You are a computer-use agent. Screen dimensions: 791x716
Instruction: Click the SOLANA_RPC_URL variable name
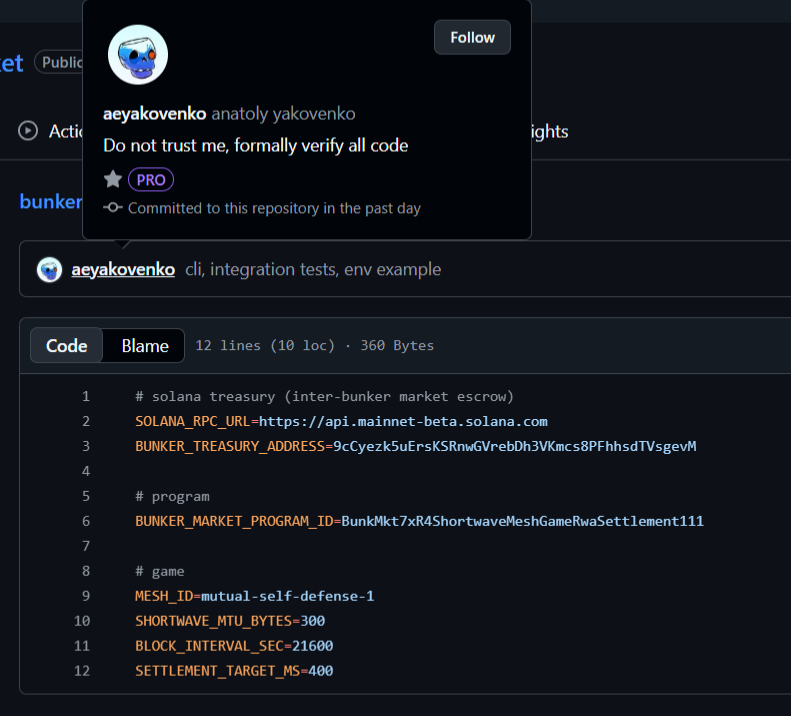(x=193, y=421)
